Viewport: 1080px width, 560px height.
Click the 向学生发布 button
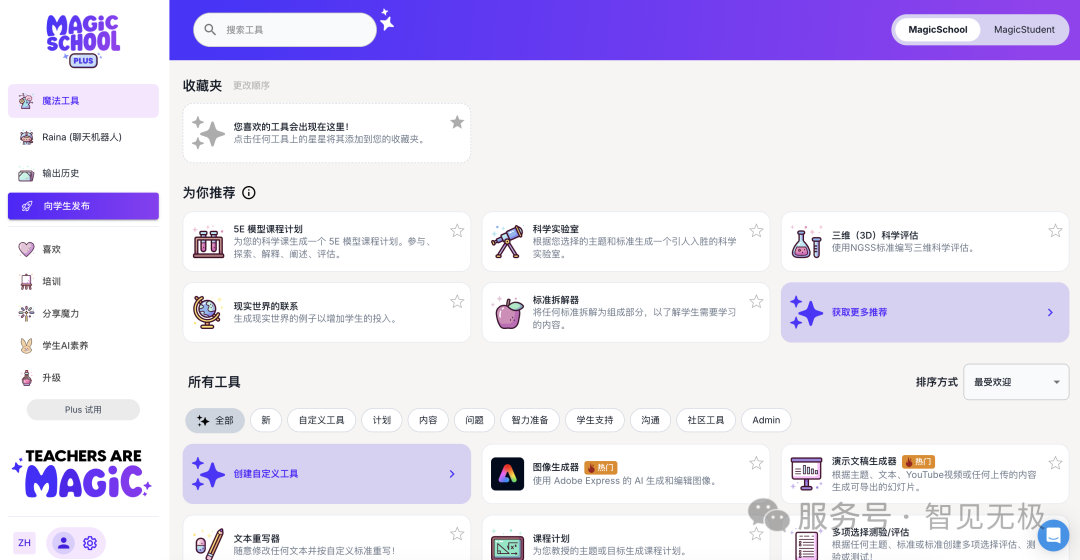(x=83, y=206)
